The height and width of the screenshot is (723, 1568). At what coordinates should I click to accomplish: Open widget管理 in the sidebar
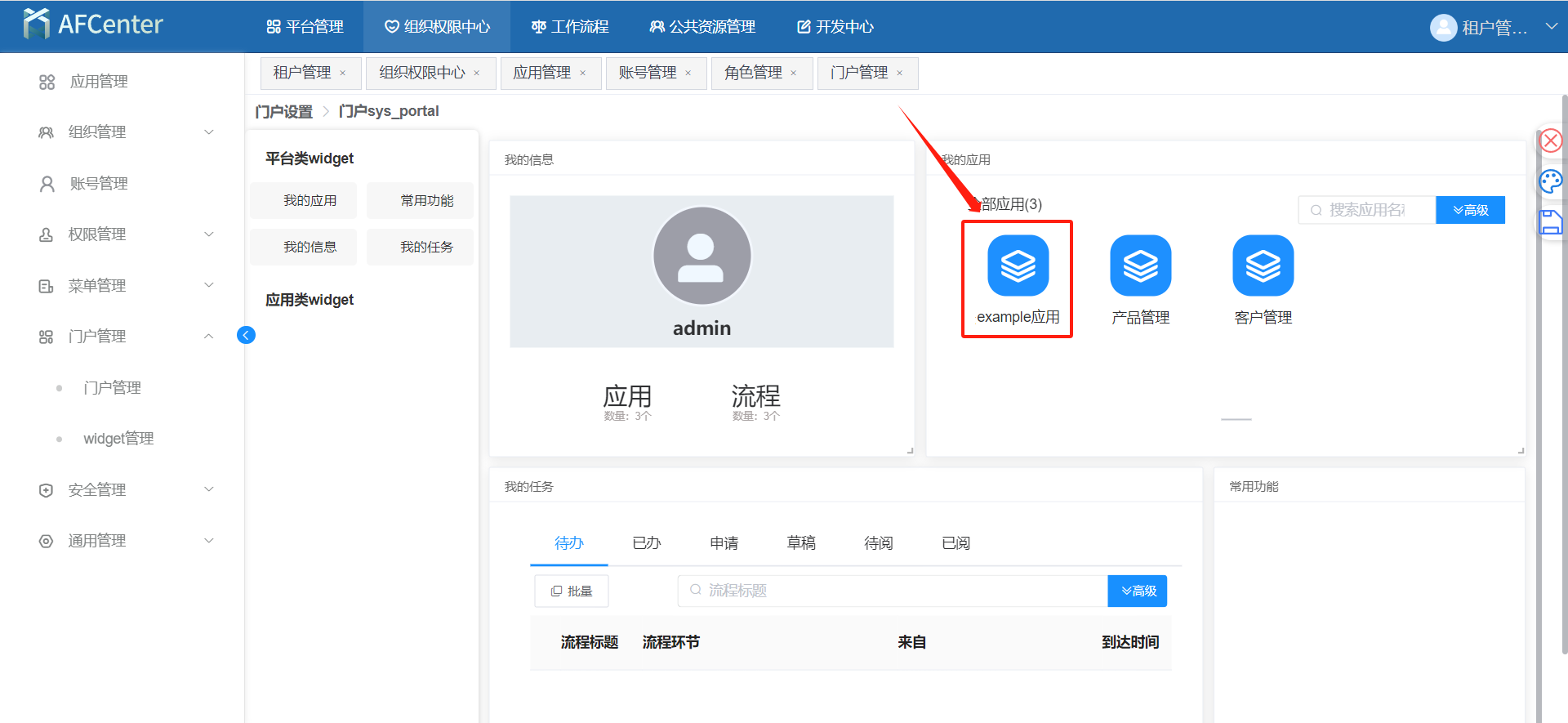(118, 439)
